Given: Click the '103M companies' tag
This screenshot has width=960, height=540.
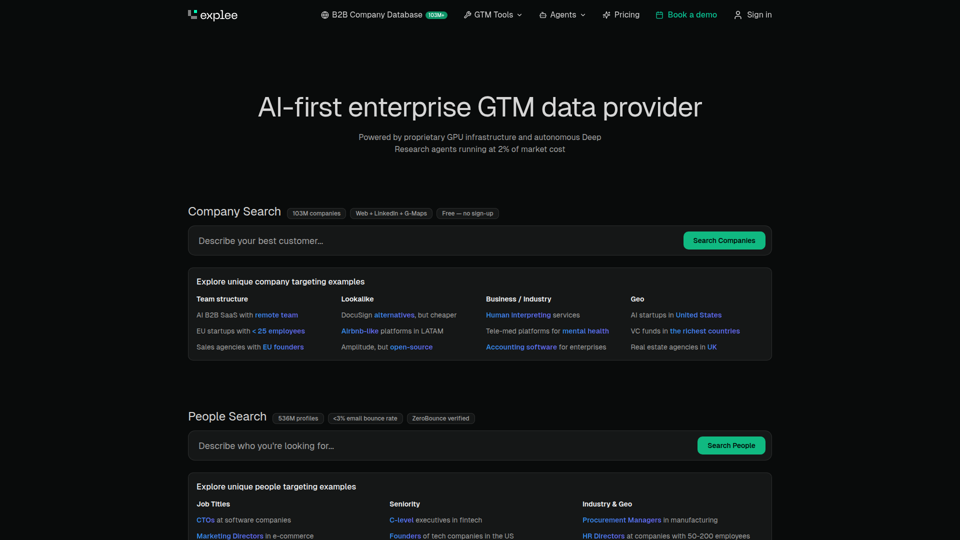Looking at the screenshot, I should [x=317, y=214].
